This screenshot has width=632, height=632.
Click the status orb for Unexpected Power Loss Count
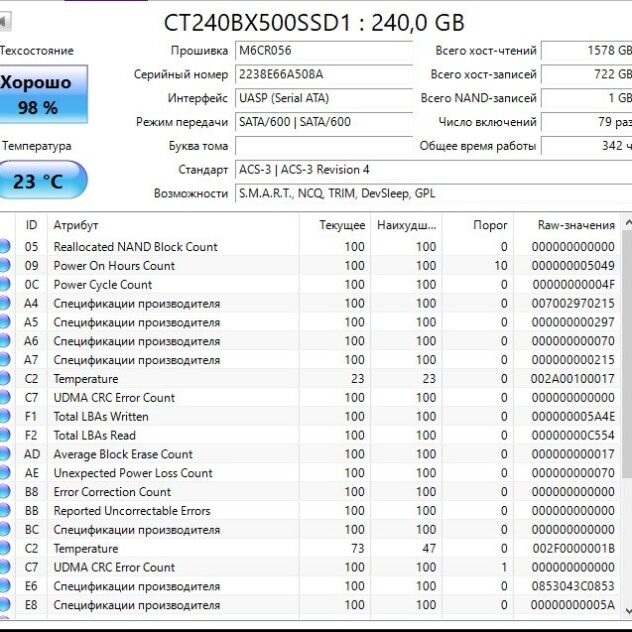4,473
